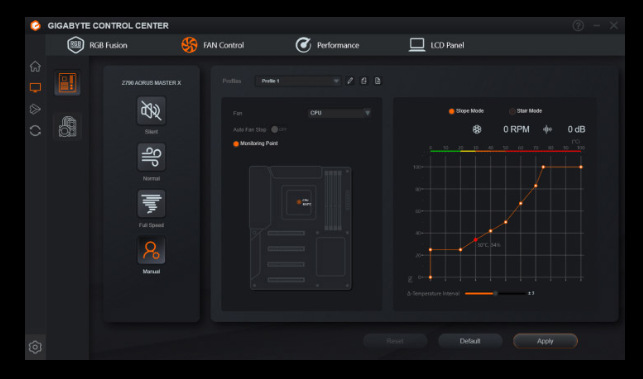643x379 pixels.
Task: Click the Temperature Interval slider handle
Action: tap(495, 293)
